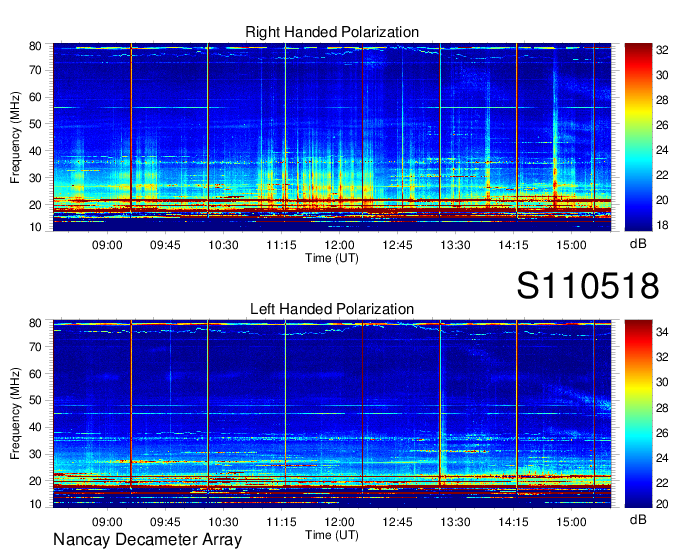Click the 11:15 tick on the upper time axis

[281, 245]
